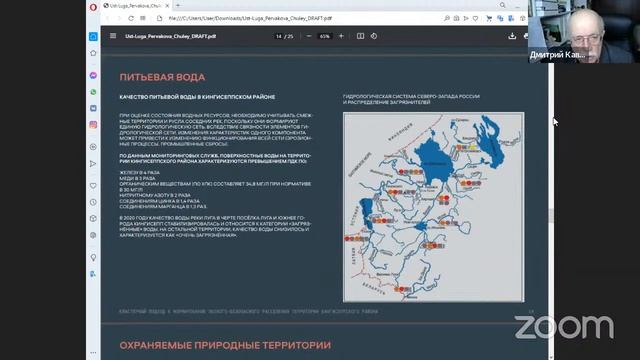Open the shopping cart extension icon

[489, 18]
